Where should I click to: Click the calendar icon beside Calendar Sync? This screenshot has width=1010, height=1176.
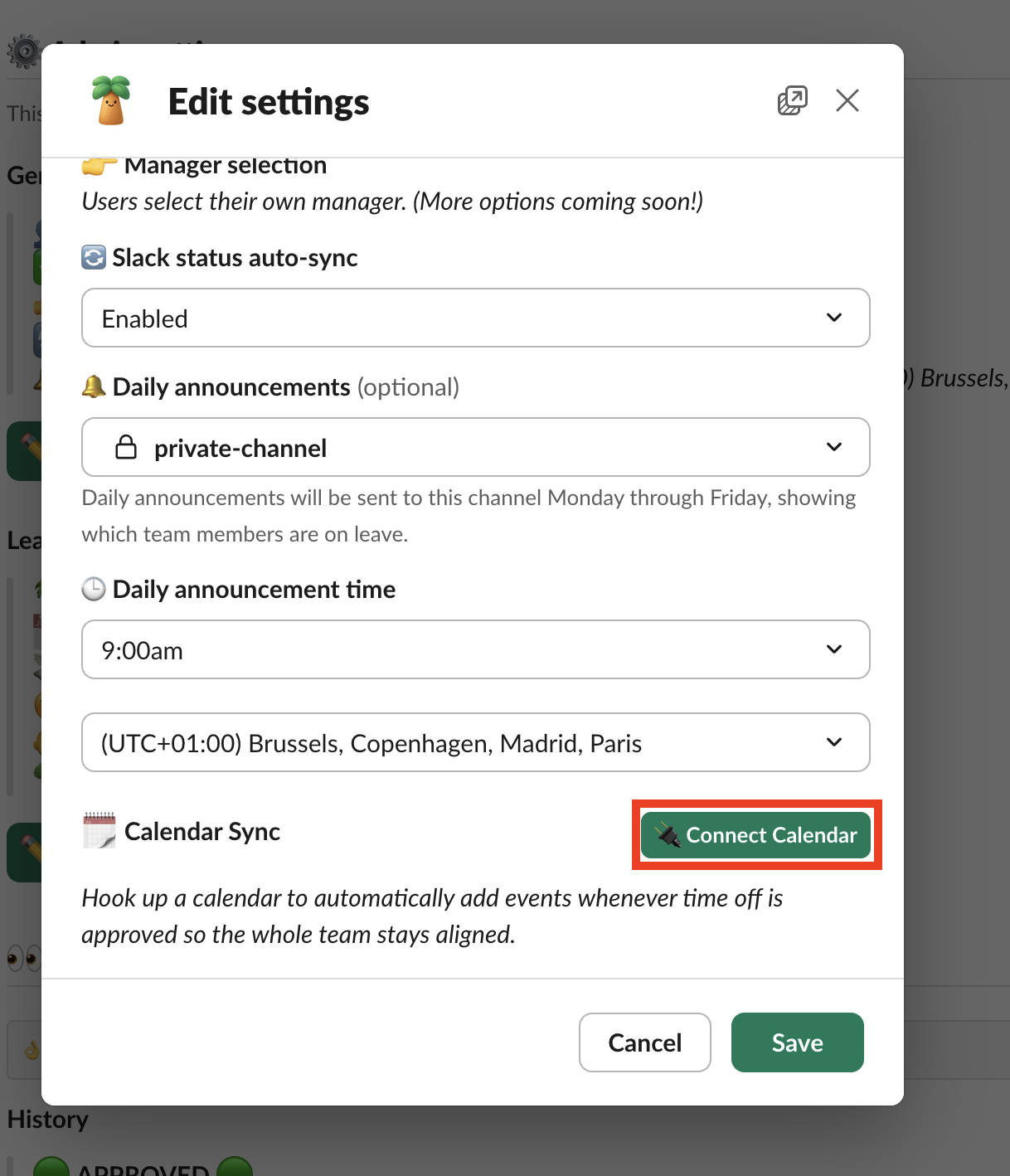tap(100, 831)
